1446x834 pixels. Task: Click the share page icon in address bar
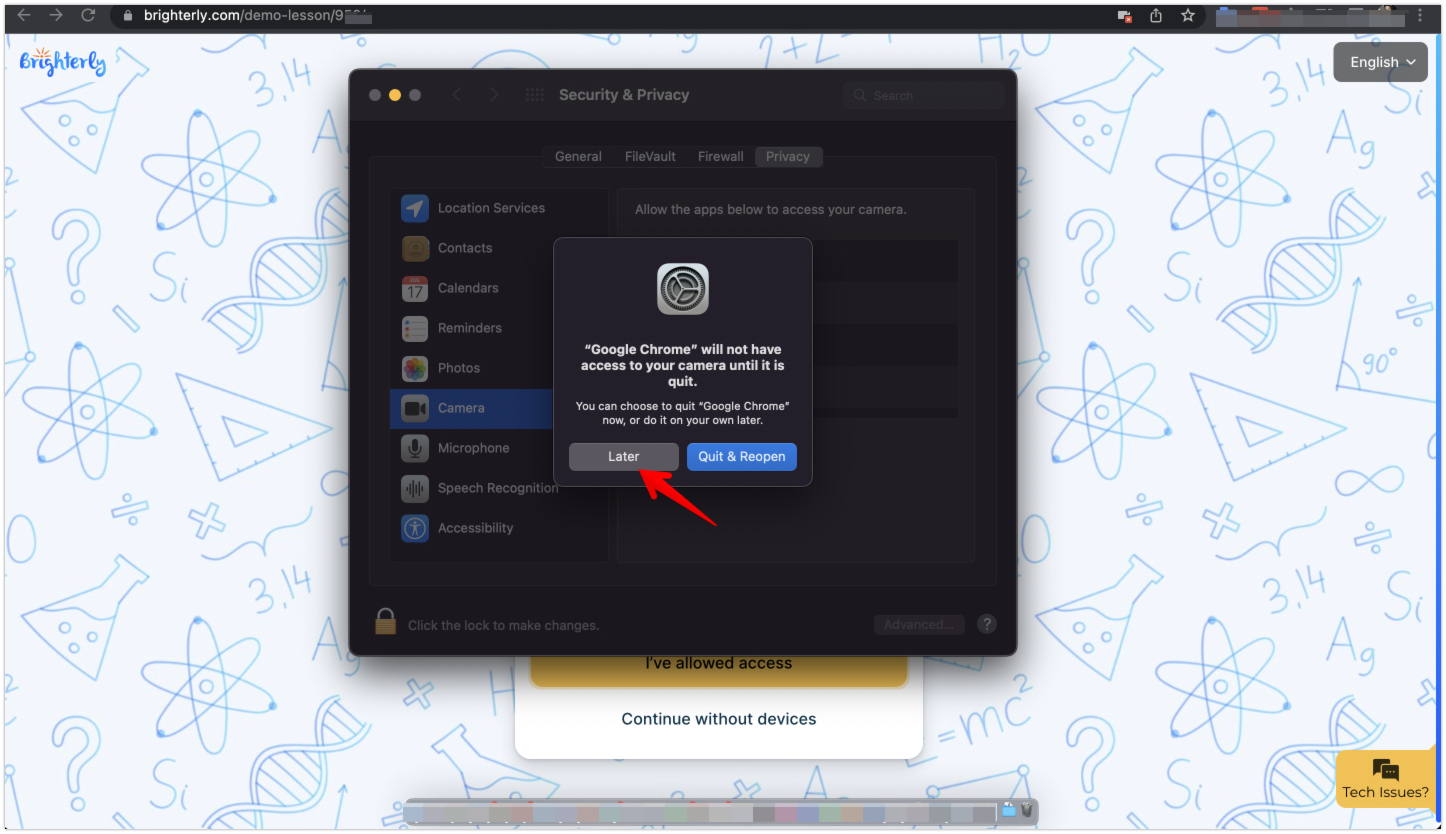[1156, 16]
